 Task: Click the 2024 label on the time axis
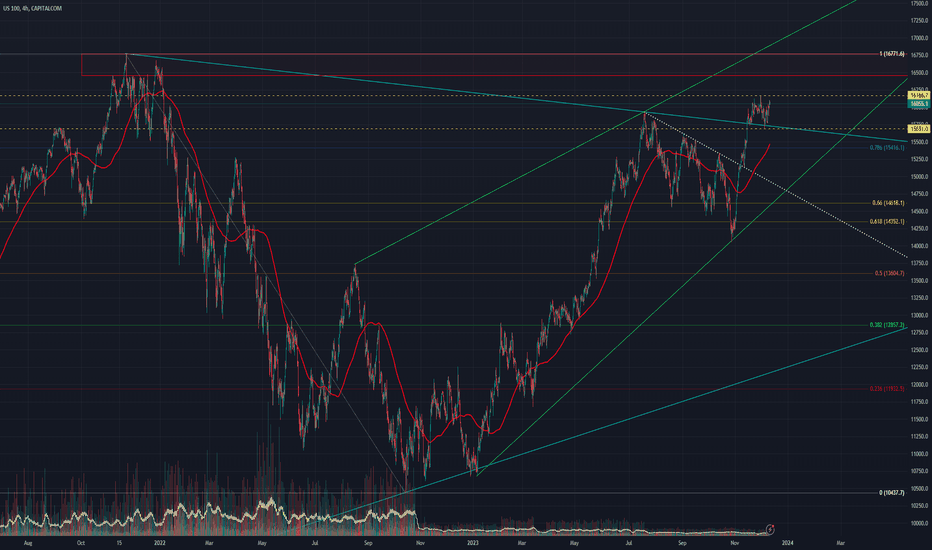pos(788,543)
